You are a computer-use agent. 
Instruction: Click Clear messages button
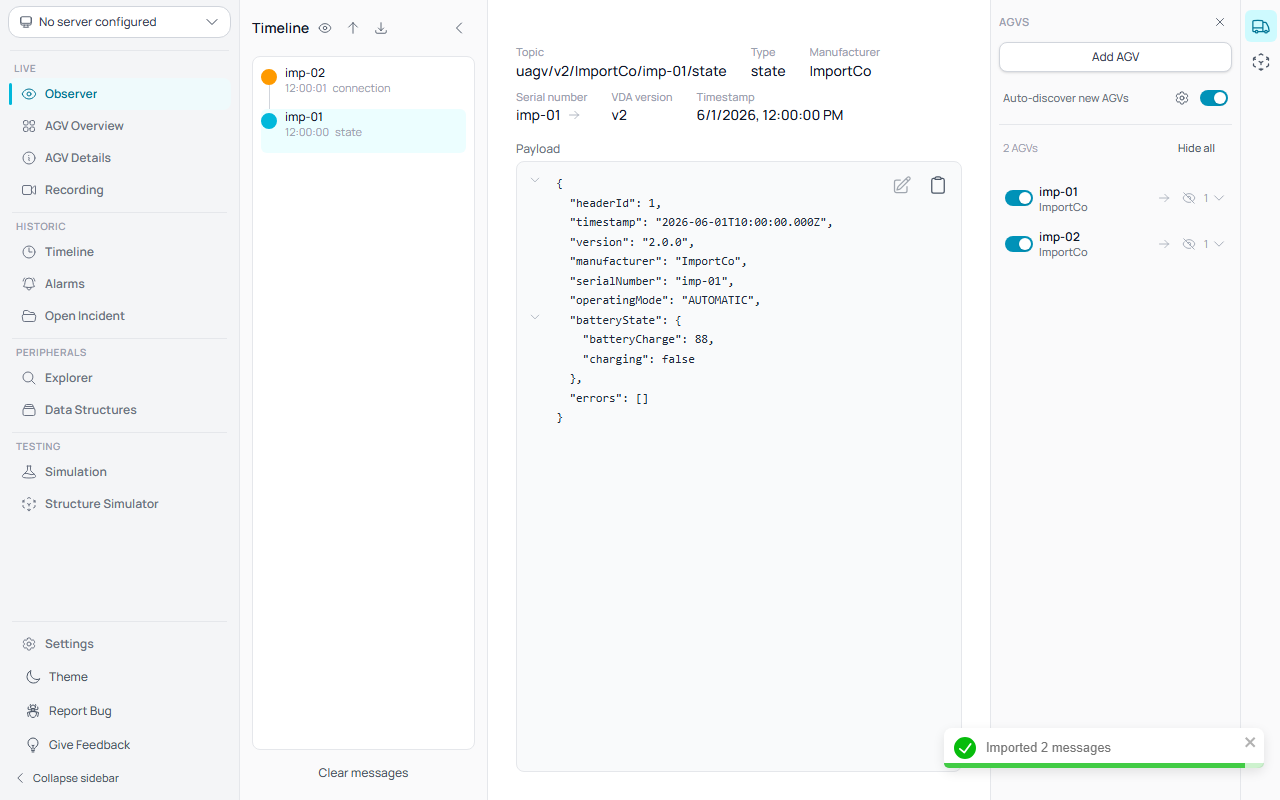[x=363, y=773]
